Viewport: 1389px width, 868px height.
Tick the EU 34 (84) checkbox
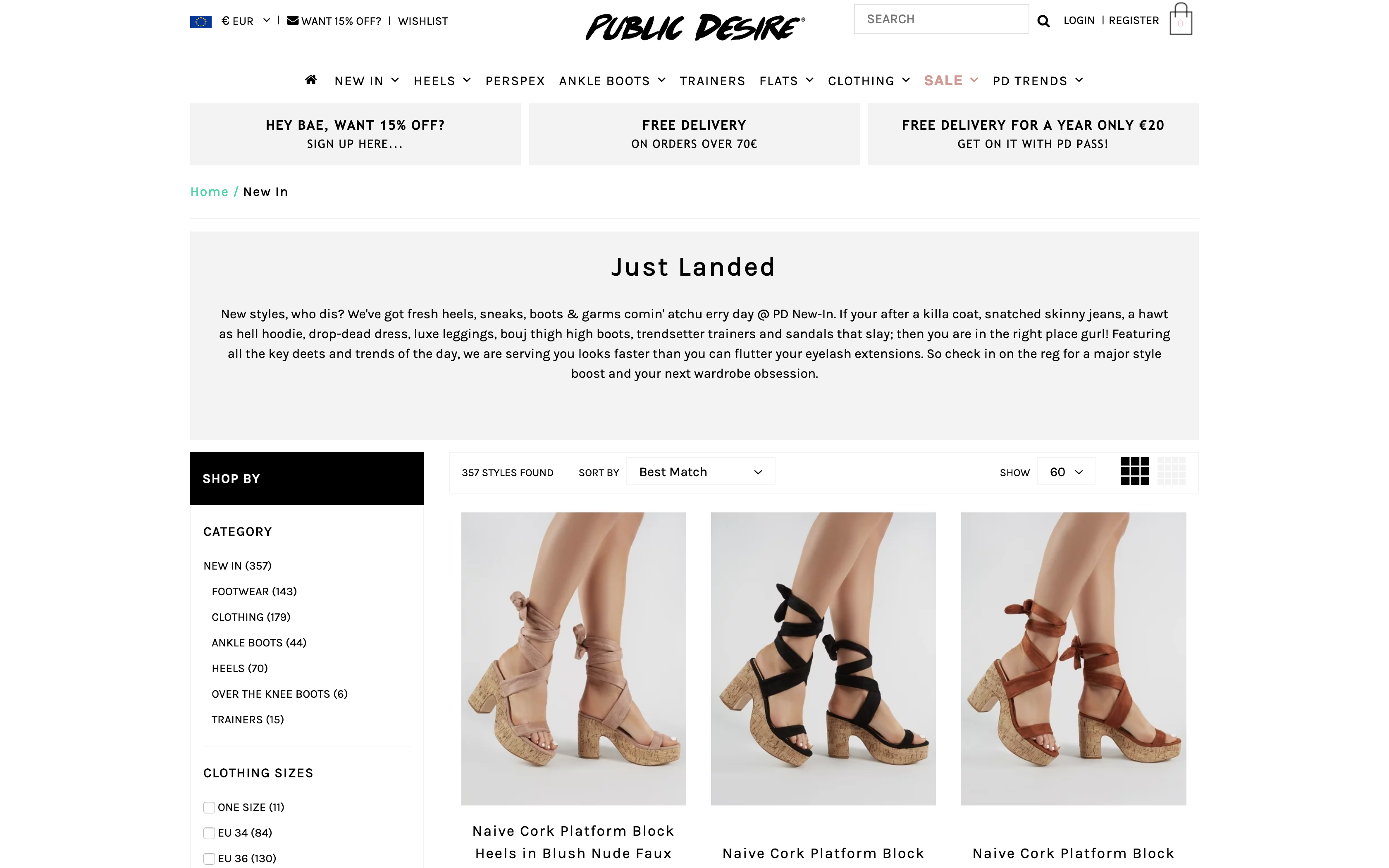click(x=209, y=833)
